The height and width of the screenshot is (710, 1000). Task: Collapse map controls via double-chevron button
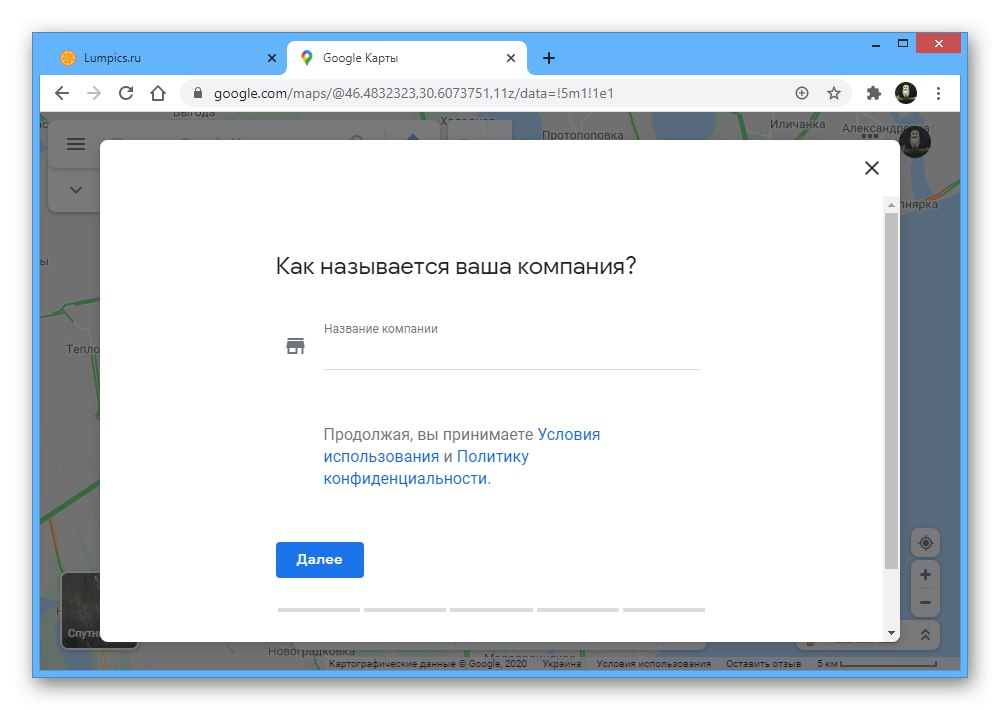926,634
